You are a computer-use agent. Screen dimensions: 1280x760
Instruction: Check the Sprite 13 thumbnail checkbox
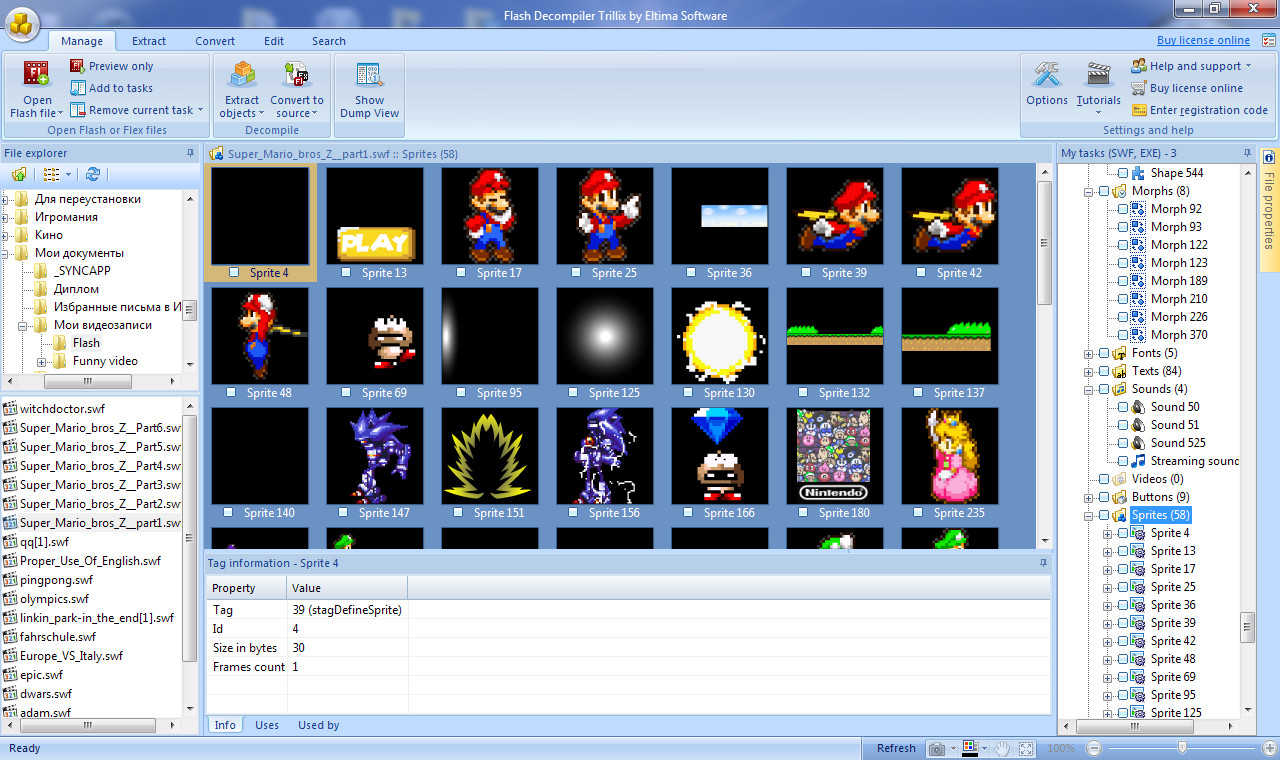tap(348, 273)
